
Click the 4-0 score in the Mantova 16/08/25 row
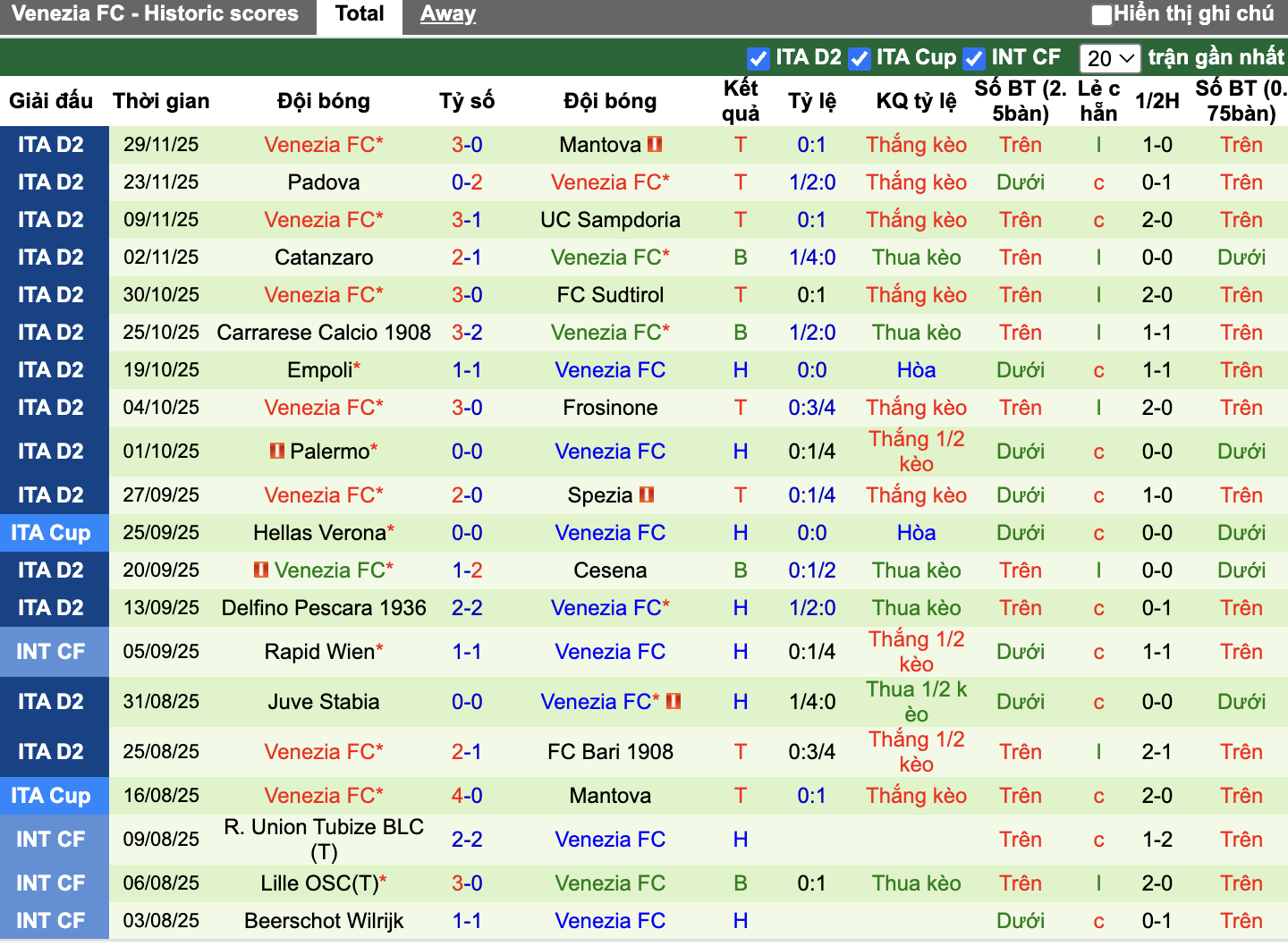[x=467, y=796]
